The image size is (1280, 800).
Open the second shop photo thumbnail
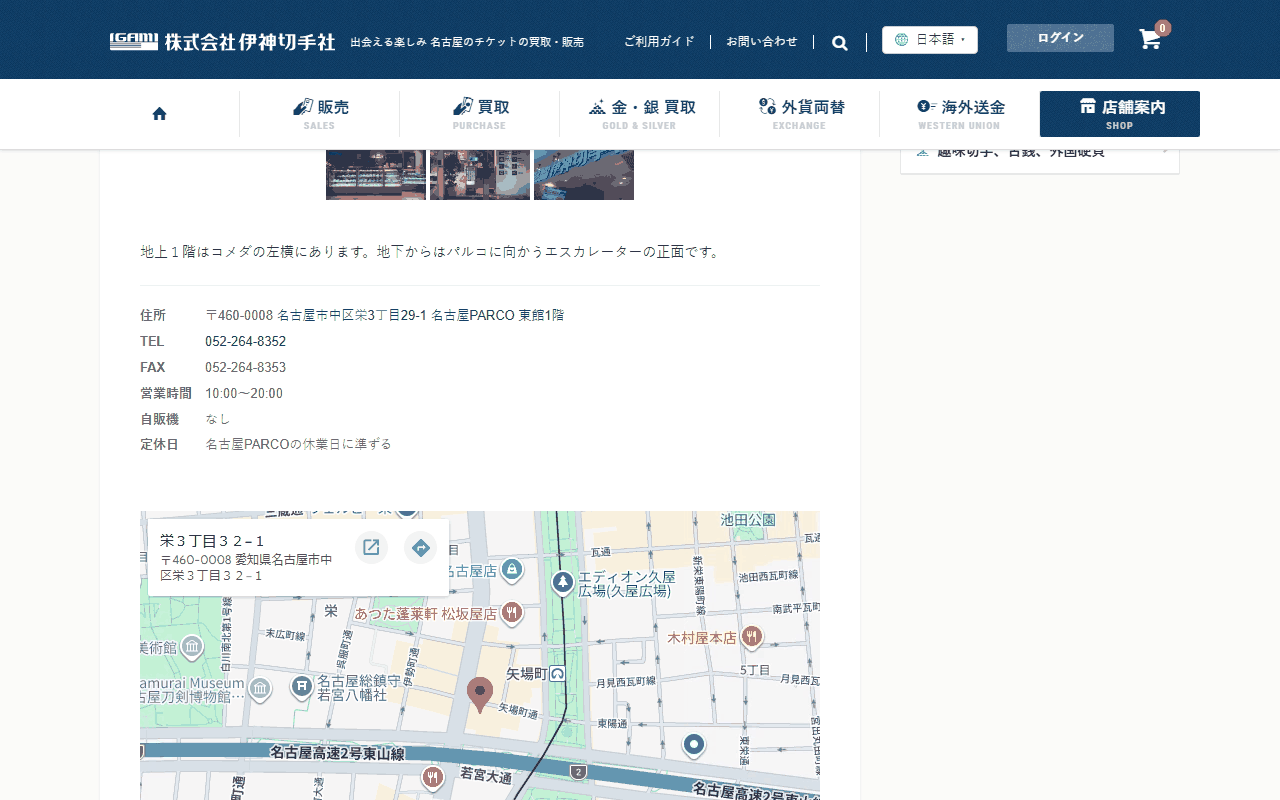pyautogui.click(x=480, y=175)
